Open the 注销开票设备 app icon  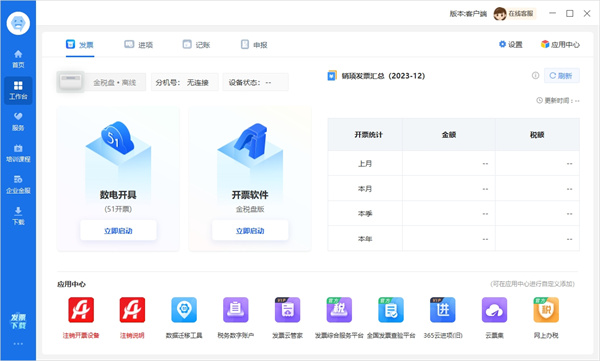point(81,310)
